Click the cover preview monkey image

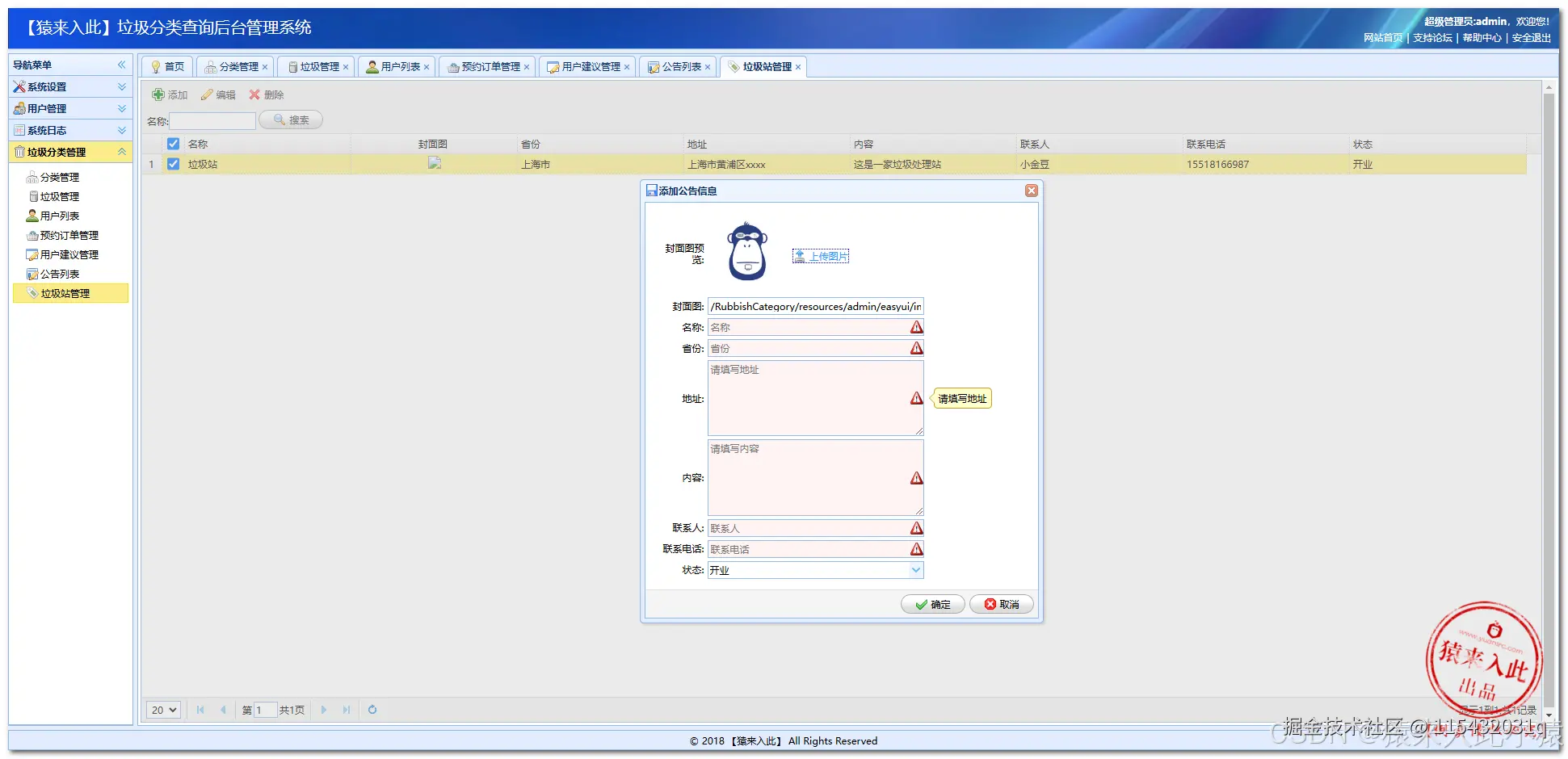click(x=747, y=251)
